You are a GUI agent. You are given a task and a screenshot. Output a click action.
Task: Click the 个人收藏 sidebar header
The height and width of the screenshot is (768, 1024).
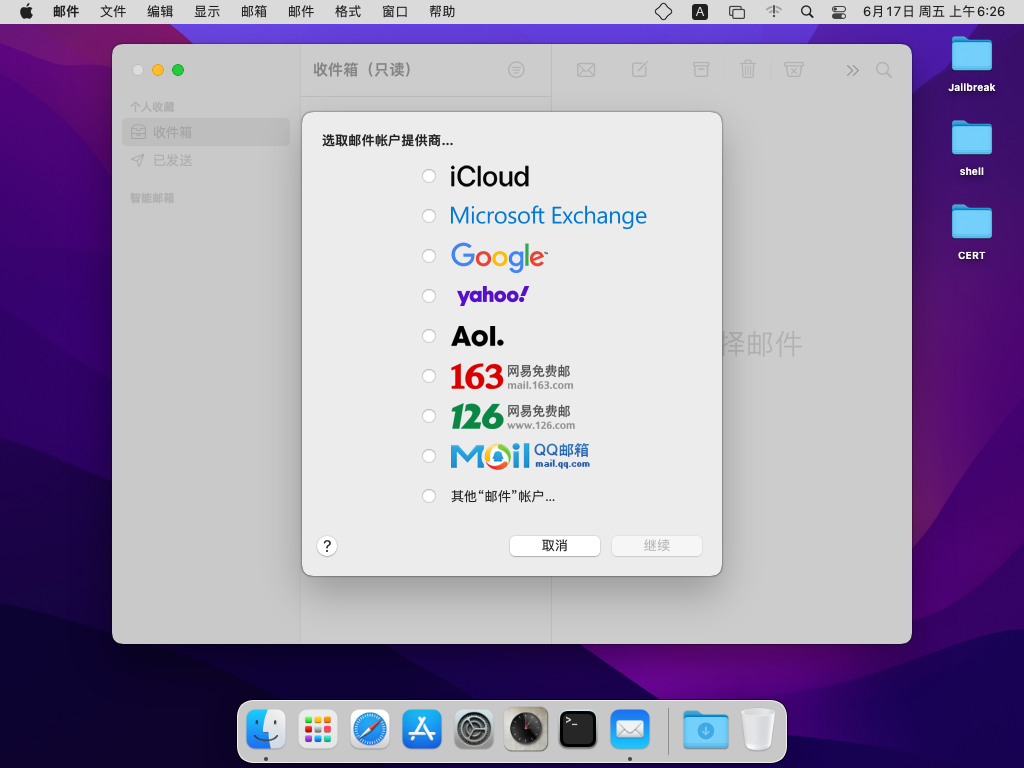152,106
